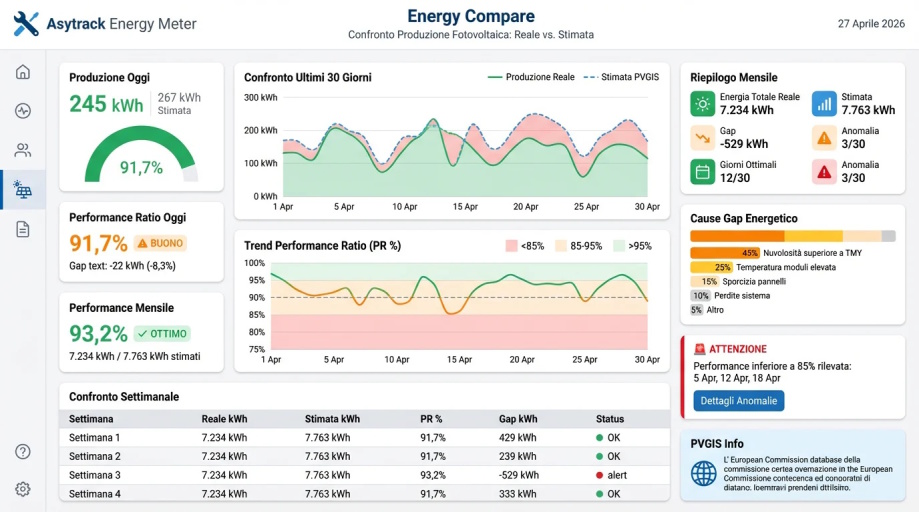Click the Energy Compare page title
Image resolution: width=919 pixels, height=512 pixels.
(x=471, y=16)
